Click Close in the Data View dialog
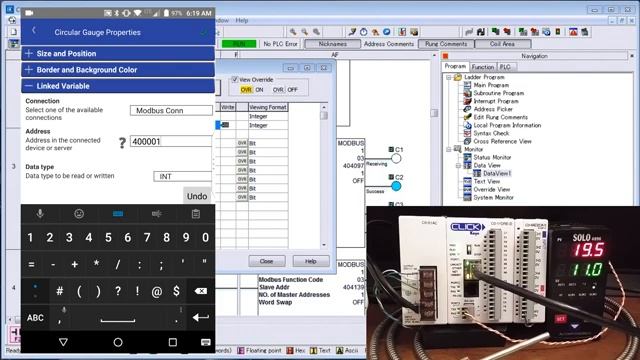Screen dimensions: 640x360 267,261
